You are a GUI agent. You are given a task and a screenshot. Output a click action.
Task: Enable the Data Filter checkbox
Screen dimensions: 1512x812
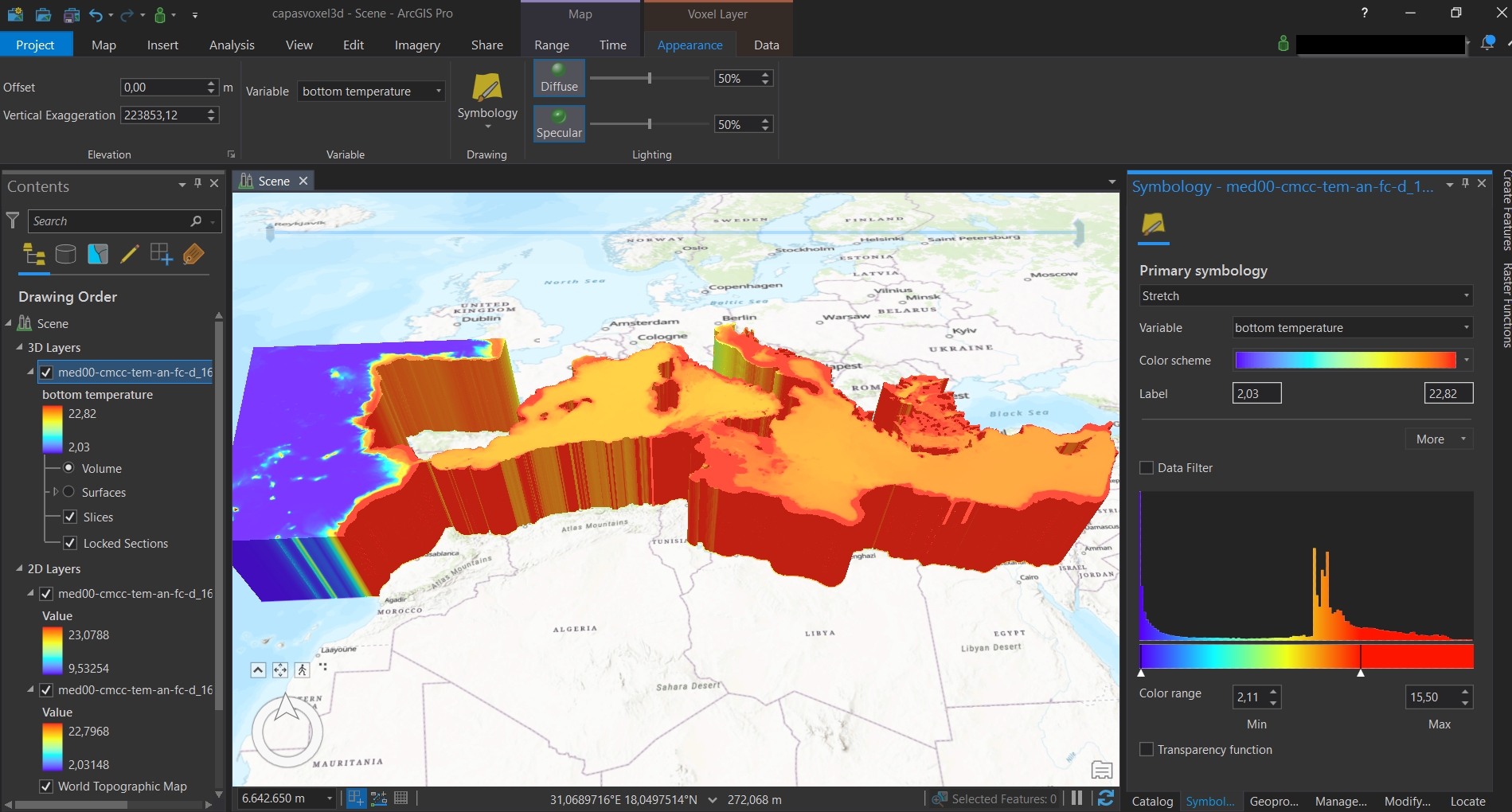point(1147,468)
